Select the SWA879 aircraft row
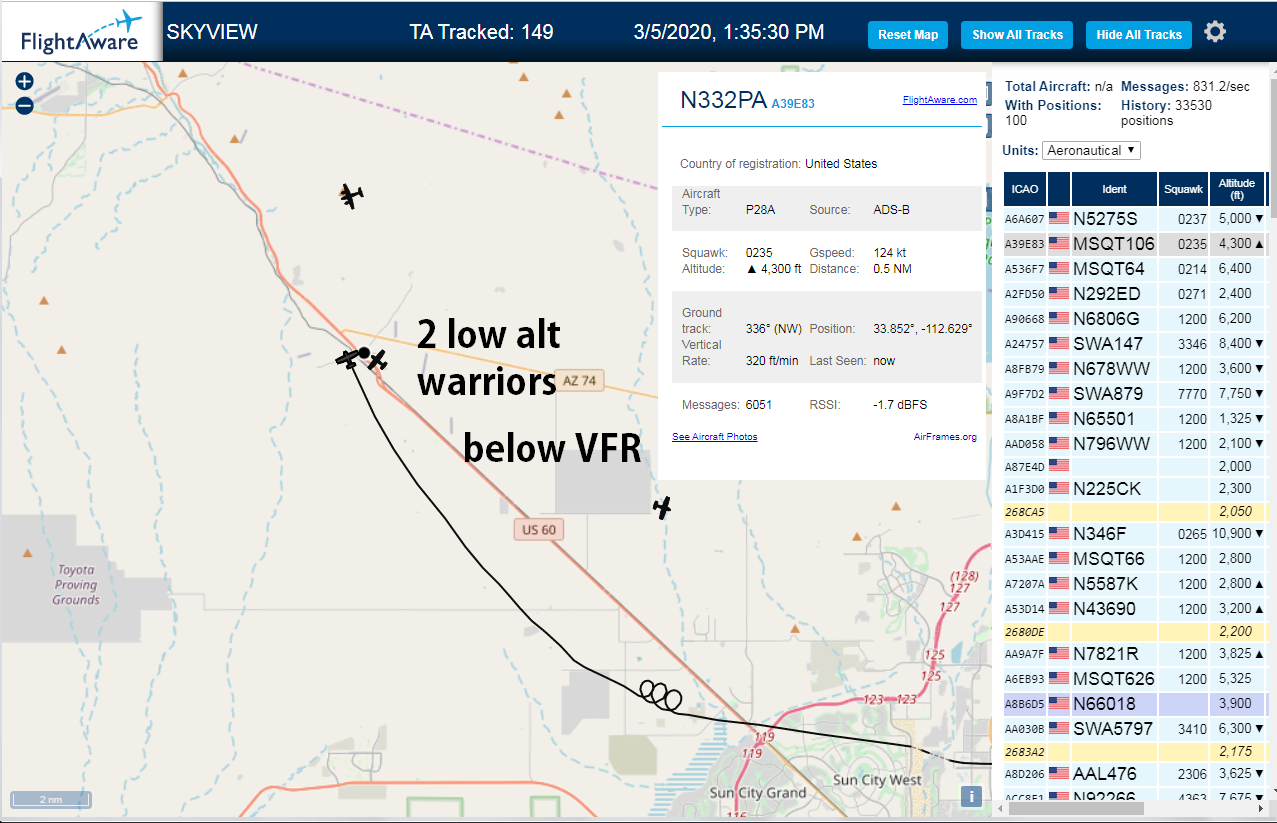Screen dimensions: 1277x823 1135,393
